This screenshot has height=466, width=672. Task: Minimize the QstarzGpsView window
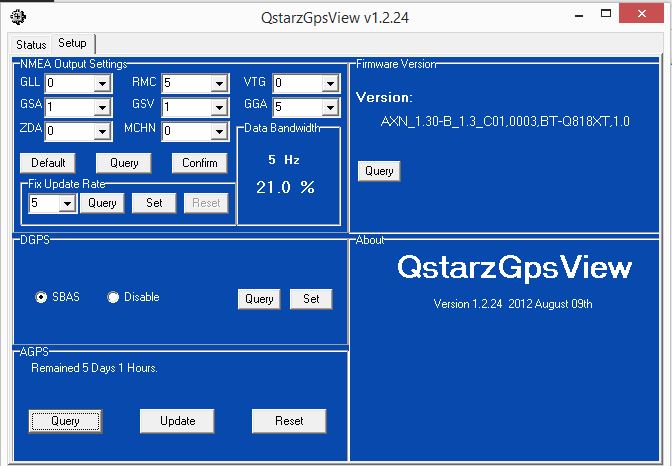[x=579, y=15]
